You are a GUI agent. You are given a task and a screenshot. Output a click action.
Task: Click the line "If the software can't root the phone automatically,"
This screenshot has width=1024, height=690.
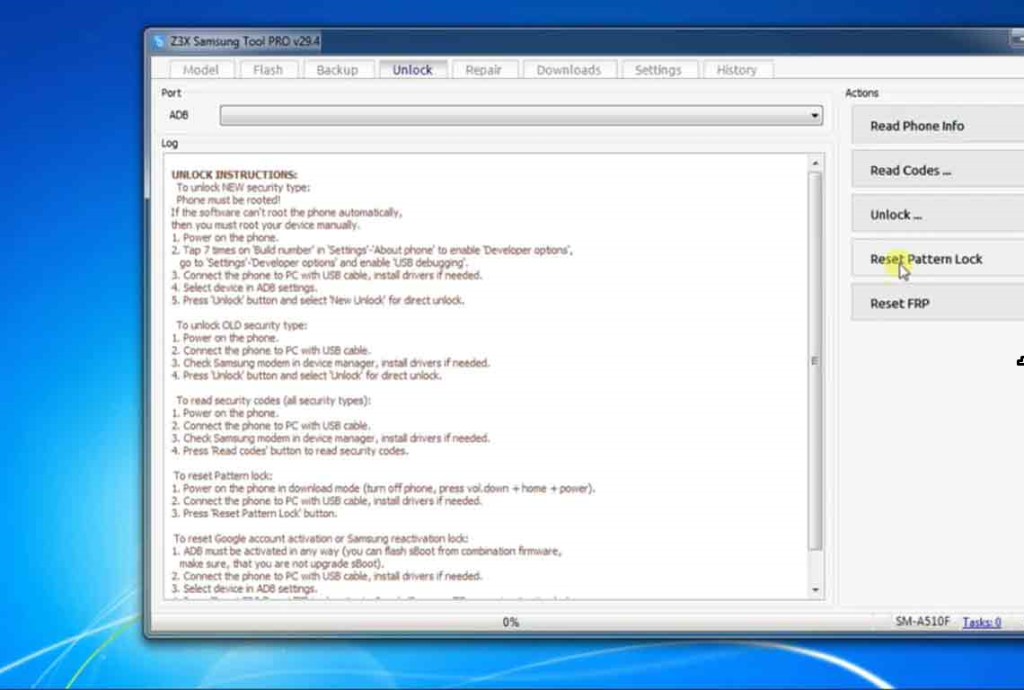tap(287, 212)
